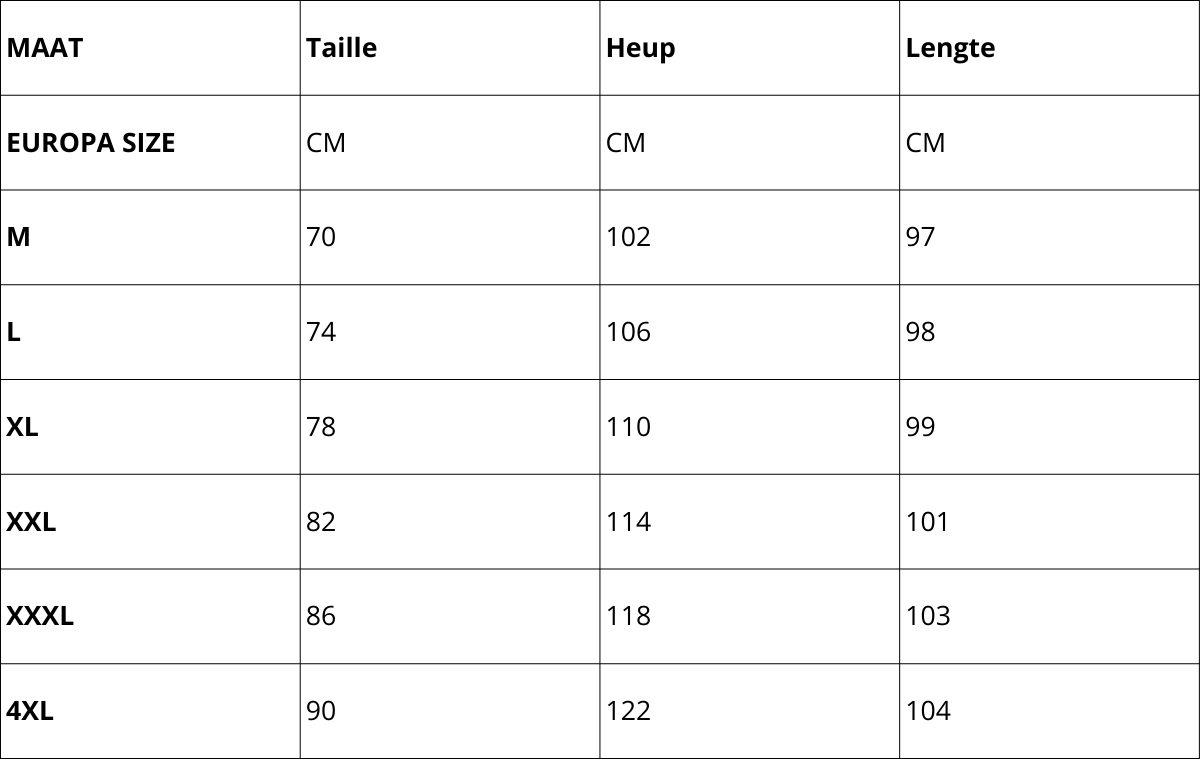Click the XL size row label

click(23, 427)
